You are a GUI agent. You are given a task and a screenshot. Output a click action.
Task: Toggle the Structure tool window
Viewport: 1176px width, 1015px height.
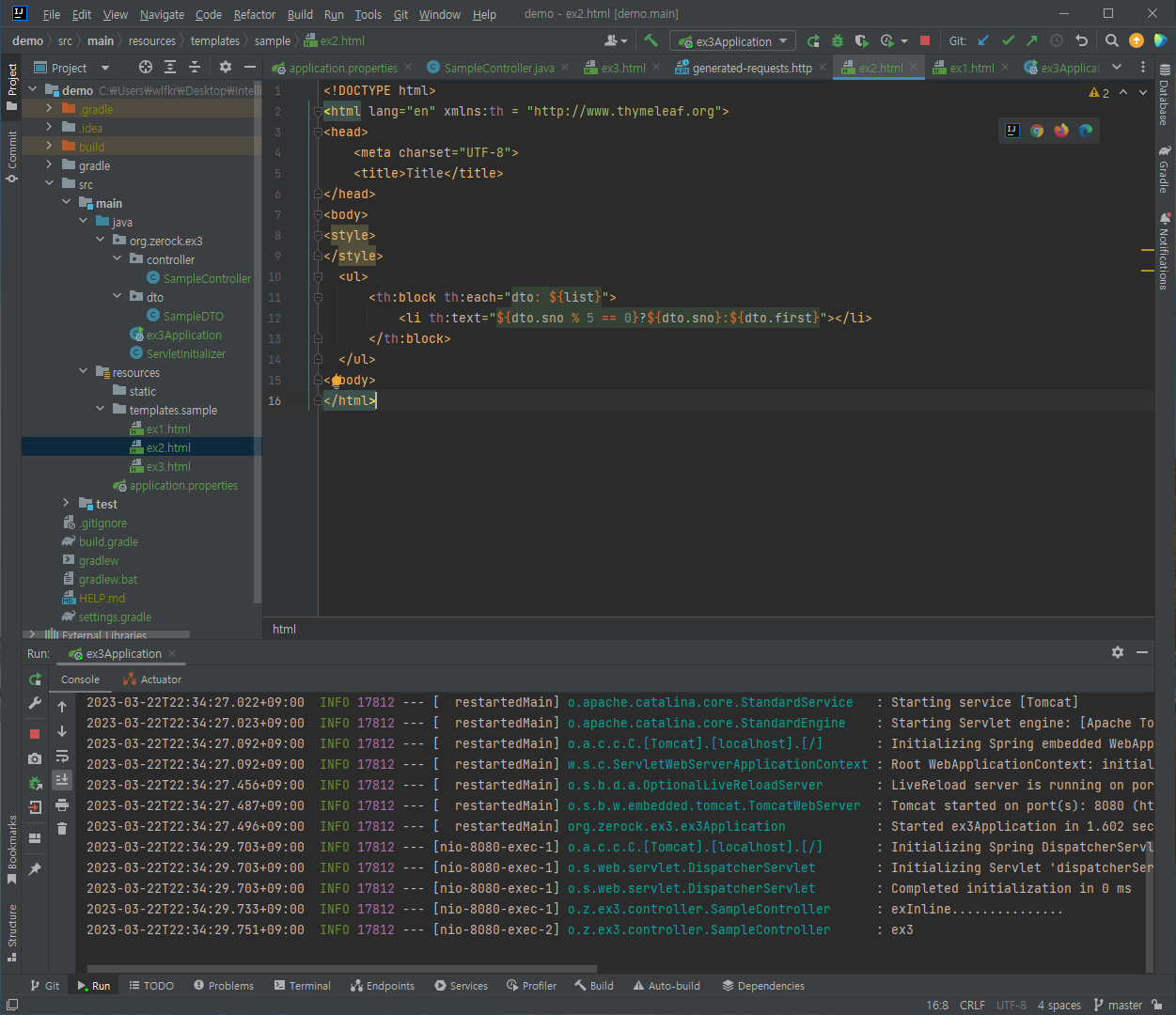11,932
